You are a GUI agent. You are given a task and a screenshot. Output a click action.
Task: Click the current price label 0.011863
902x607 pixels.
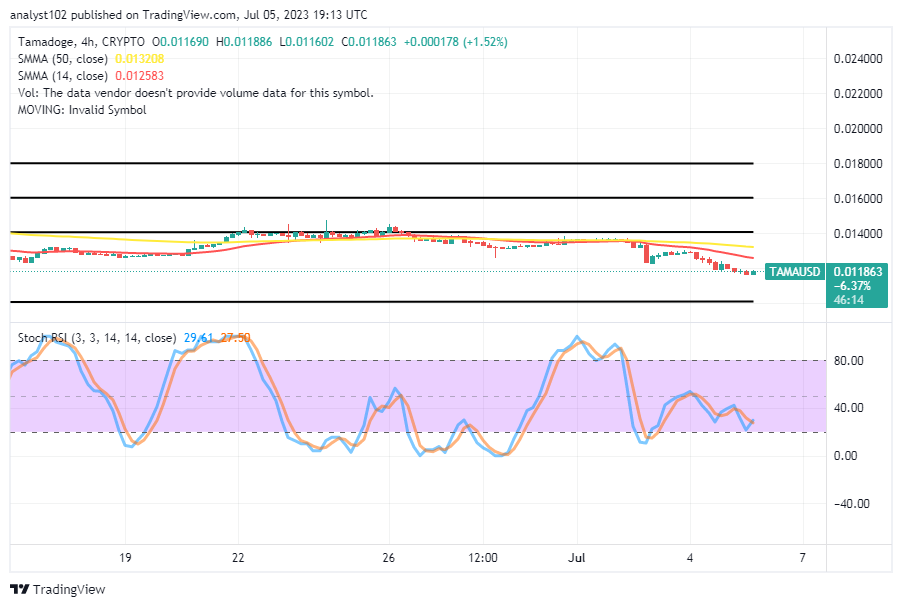point(858,272)
